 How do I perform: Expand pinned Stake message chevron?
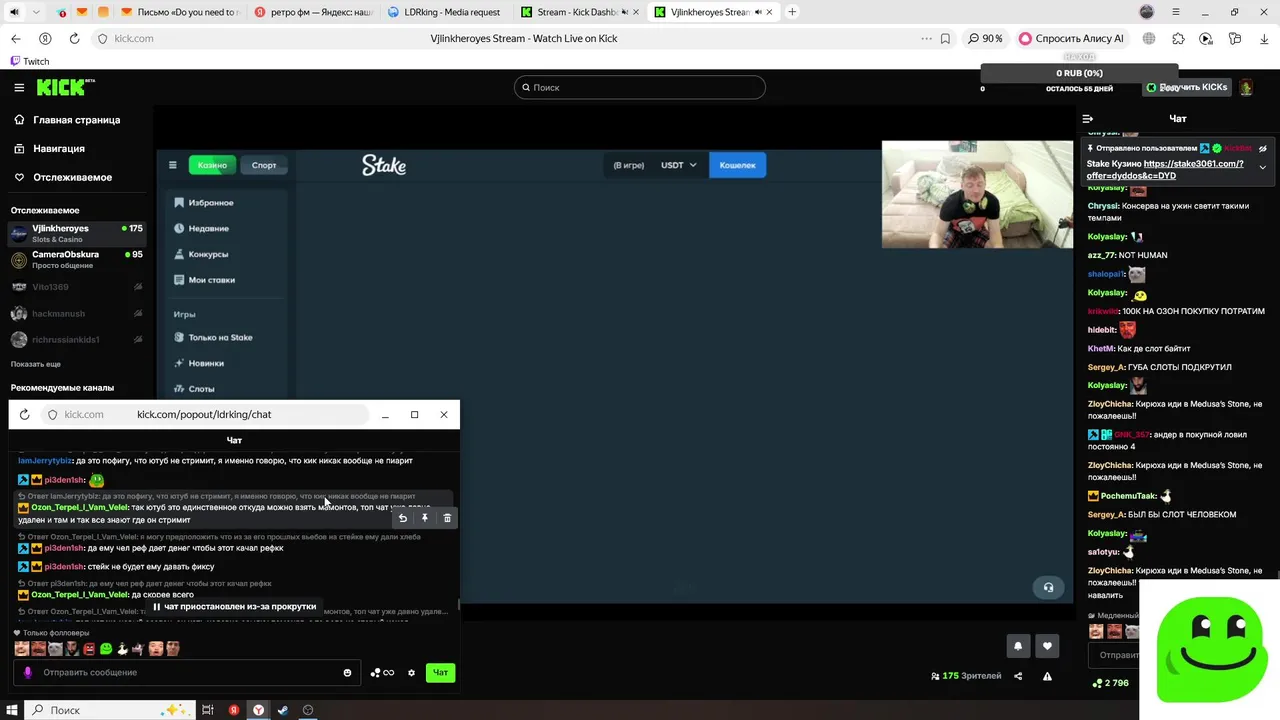pyautogui.click(x=1262, y=167)
